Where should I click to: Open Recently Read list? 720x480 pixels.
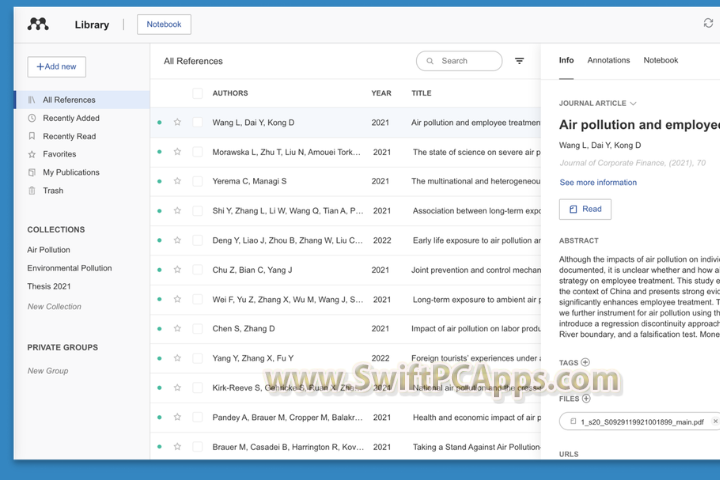69,136
